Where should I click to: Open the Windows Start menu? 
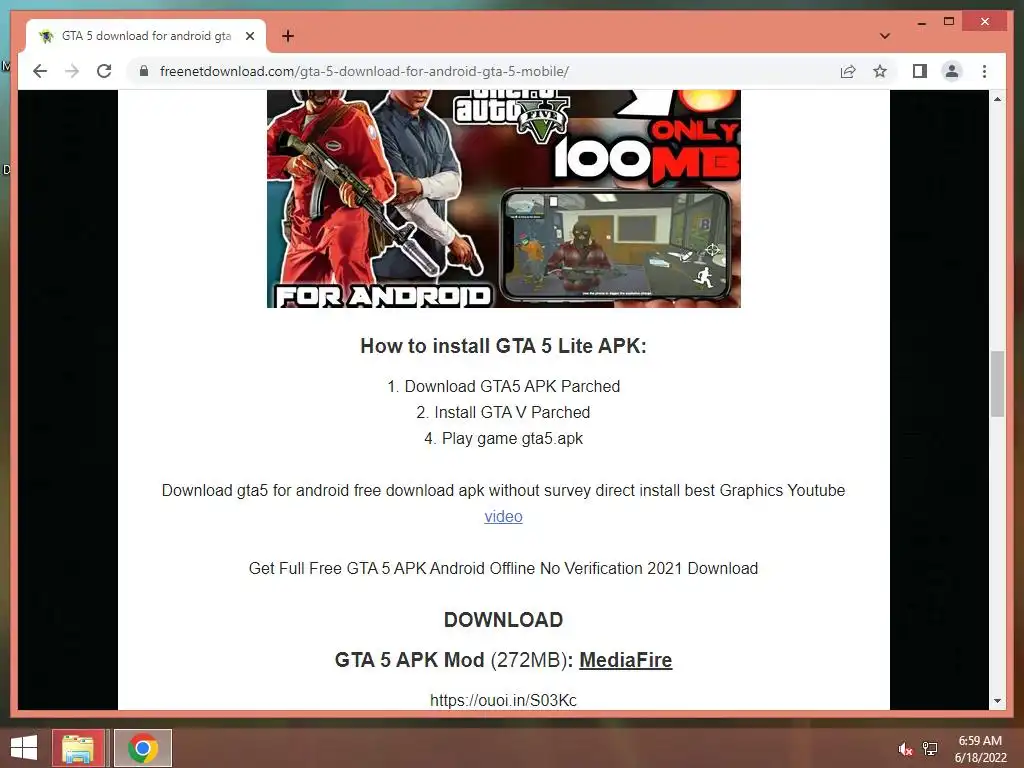point(24,748)
